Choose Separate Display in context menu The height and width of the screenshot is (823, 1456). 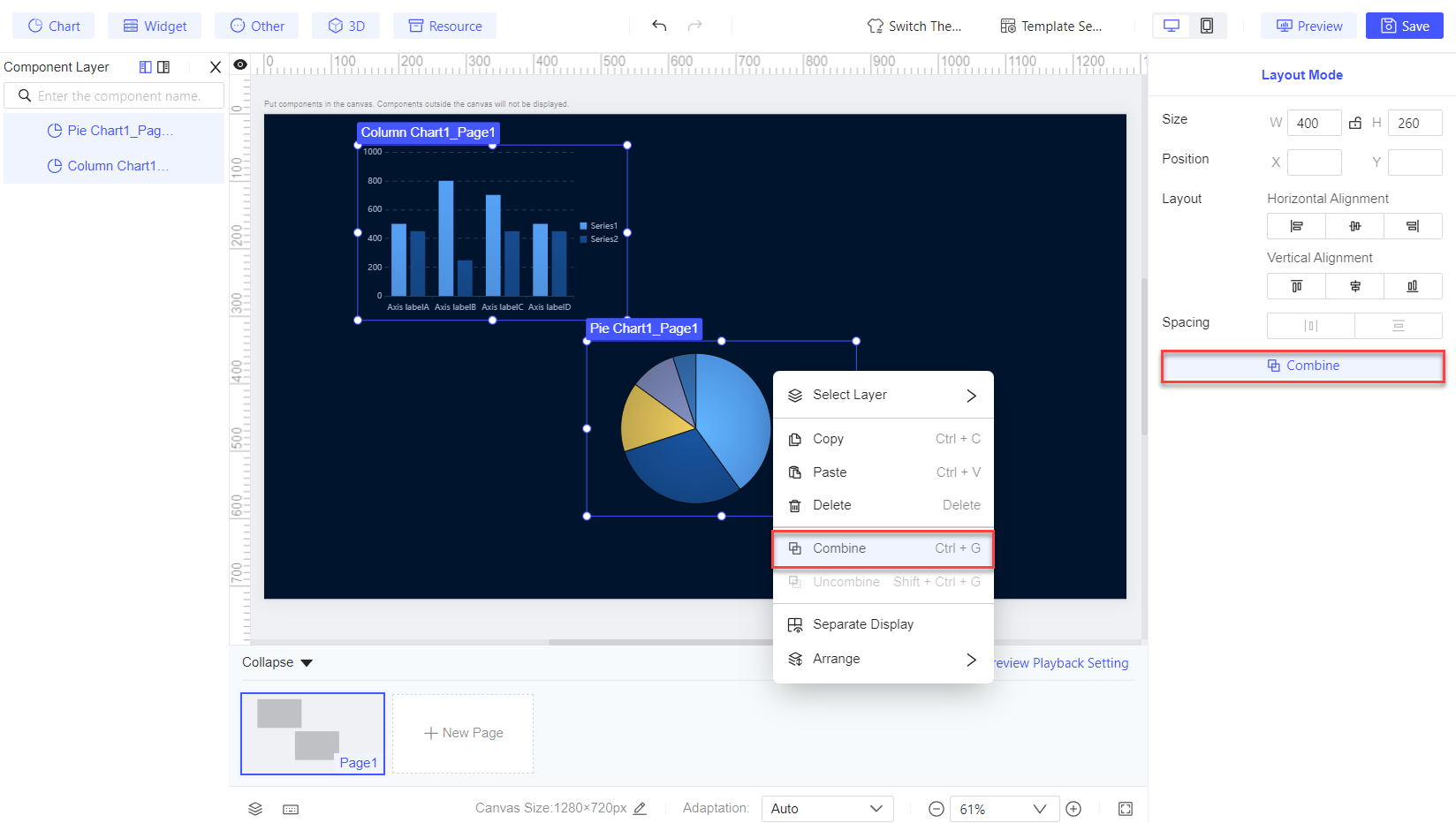pos(883,624)
